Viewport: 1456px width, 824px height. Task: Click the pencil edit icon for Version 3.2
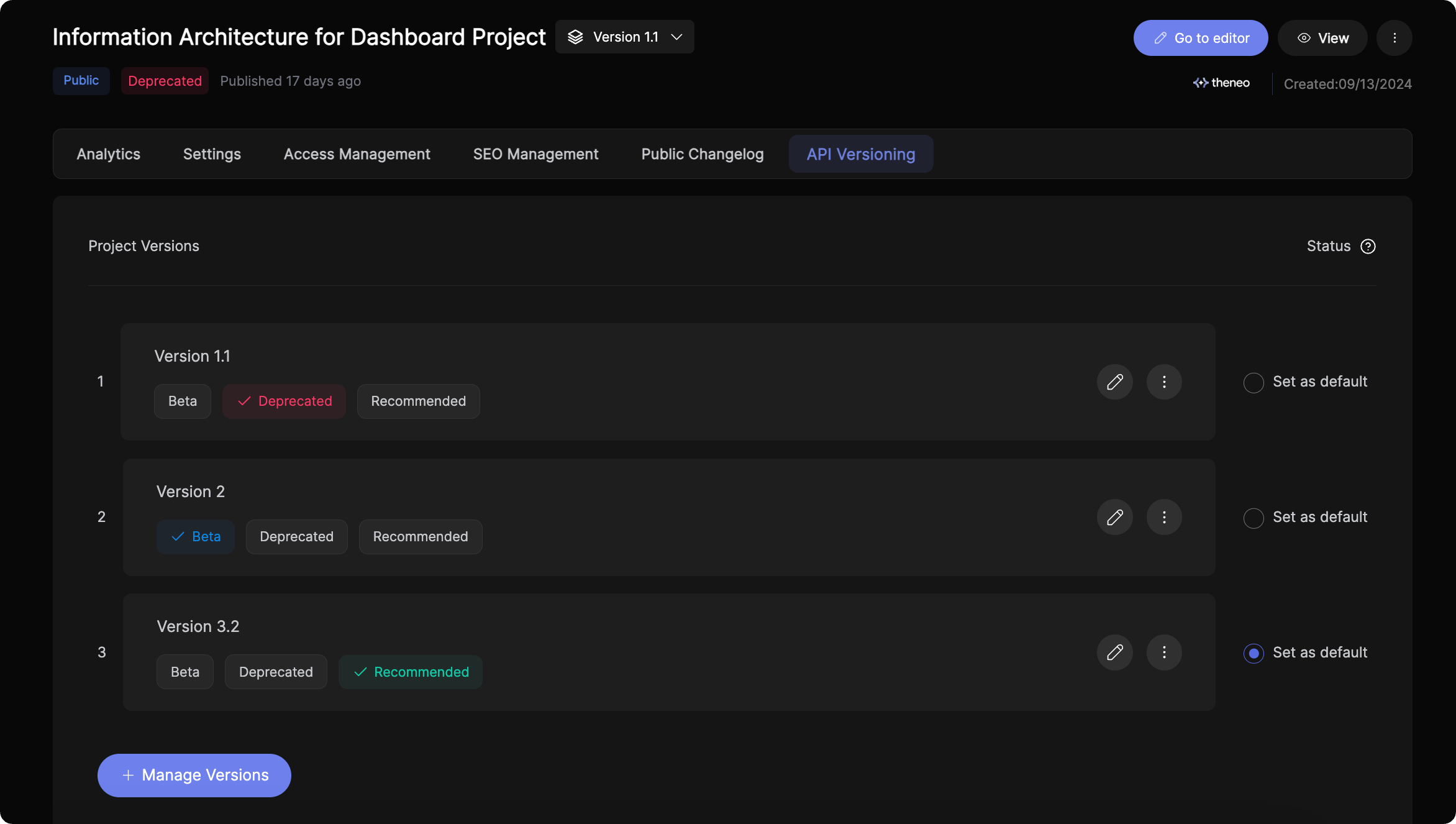click(x=1114, y=652)
